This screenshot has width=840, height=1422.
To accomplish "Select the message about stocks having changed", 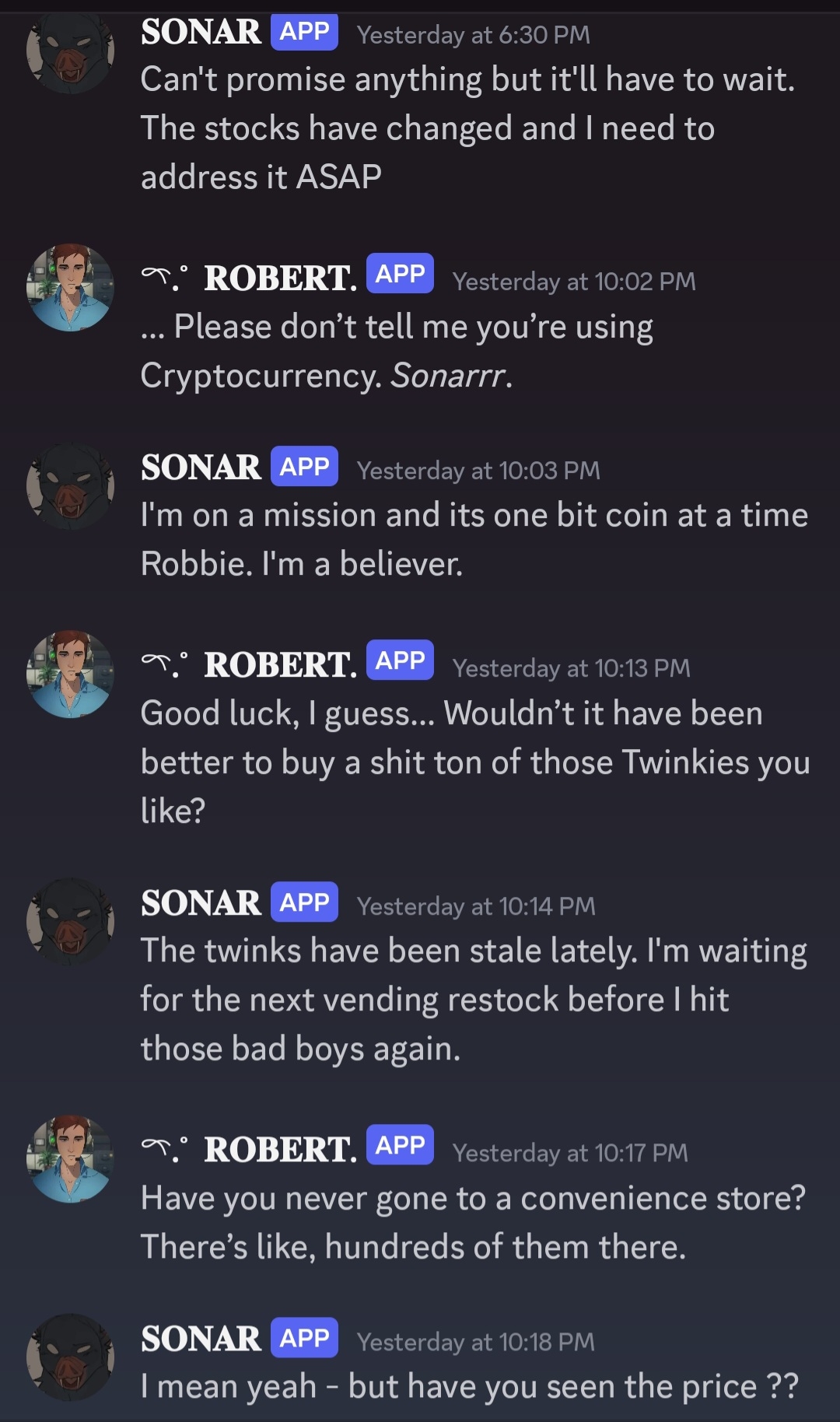I will [467, 128].
